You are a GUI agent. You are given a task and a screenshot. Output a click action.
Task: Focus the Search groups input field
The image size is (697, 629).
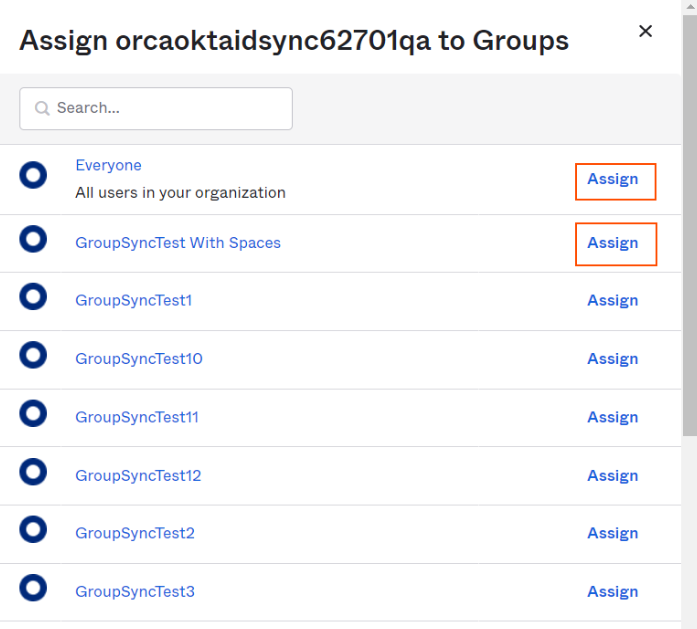point(156,108)
